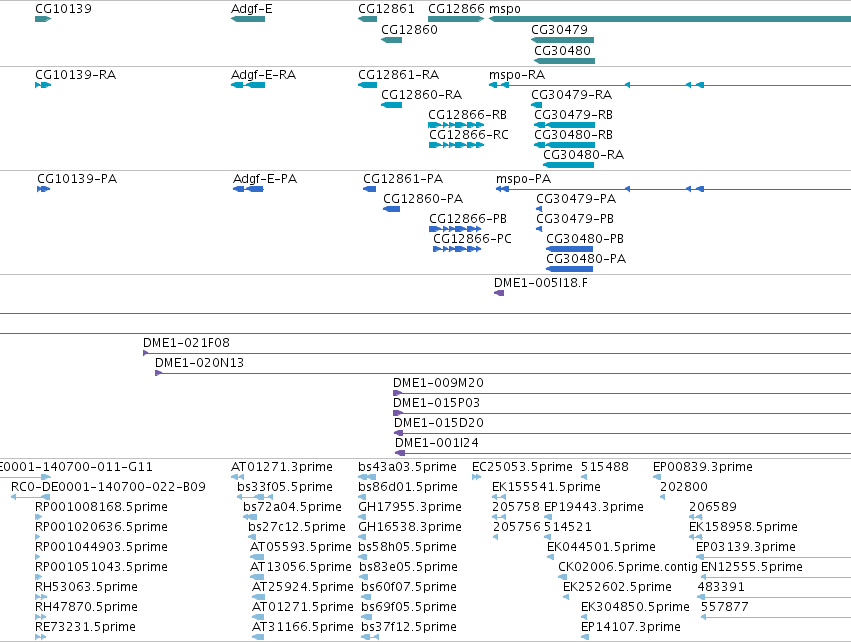Select the 206589 feature label

(x=713, y=507)
